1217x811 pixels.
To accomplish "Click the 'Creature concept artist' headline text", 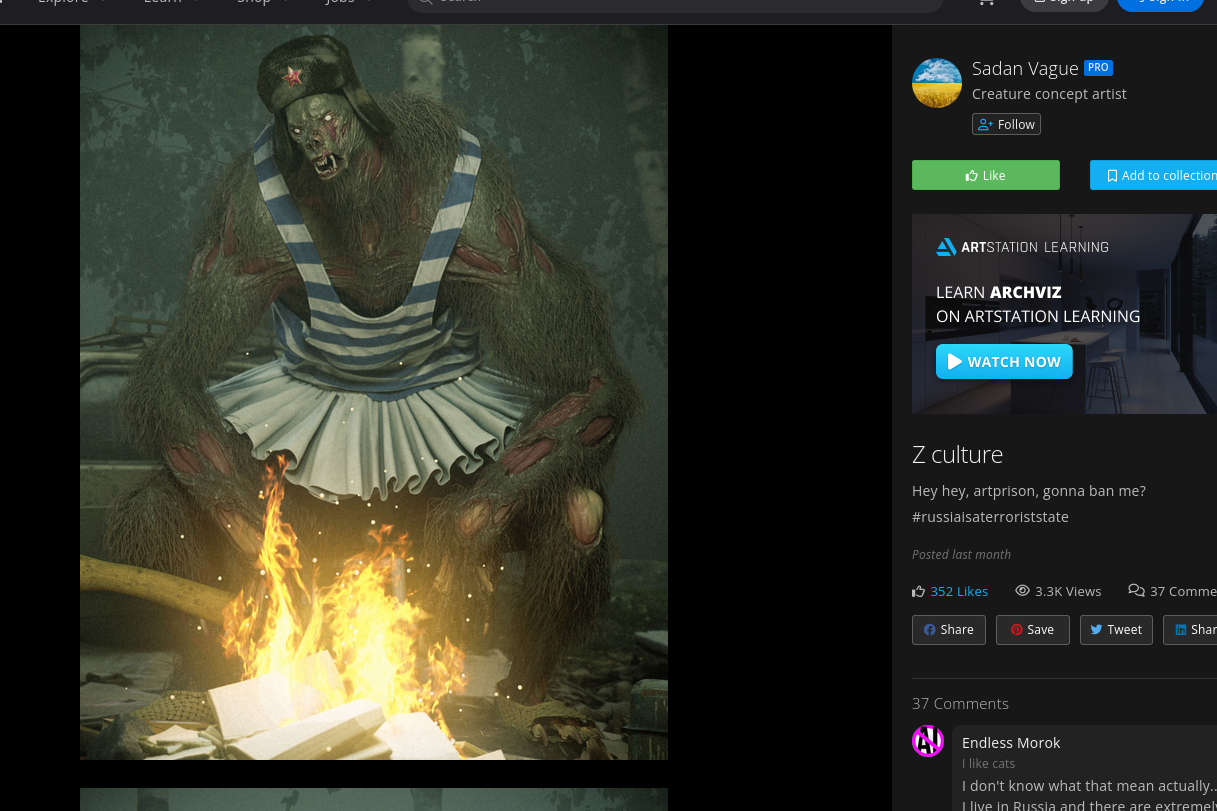I will pyautogui.click(x=1049, y=94).
